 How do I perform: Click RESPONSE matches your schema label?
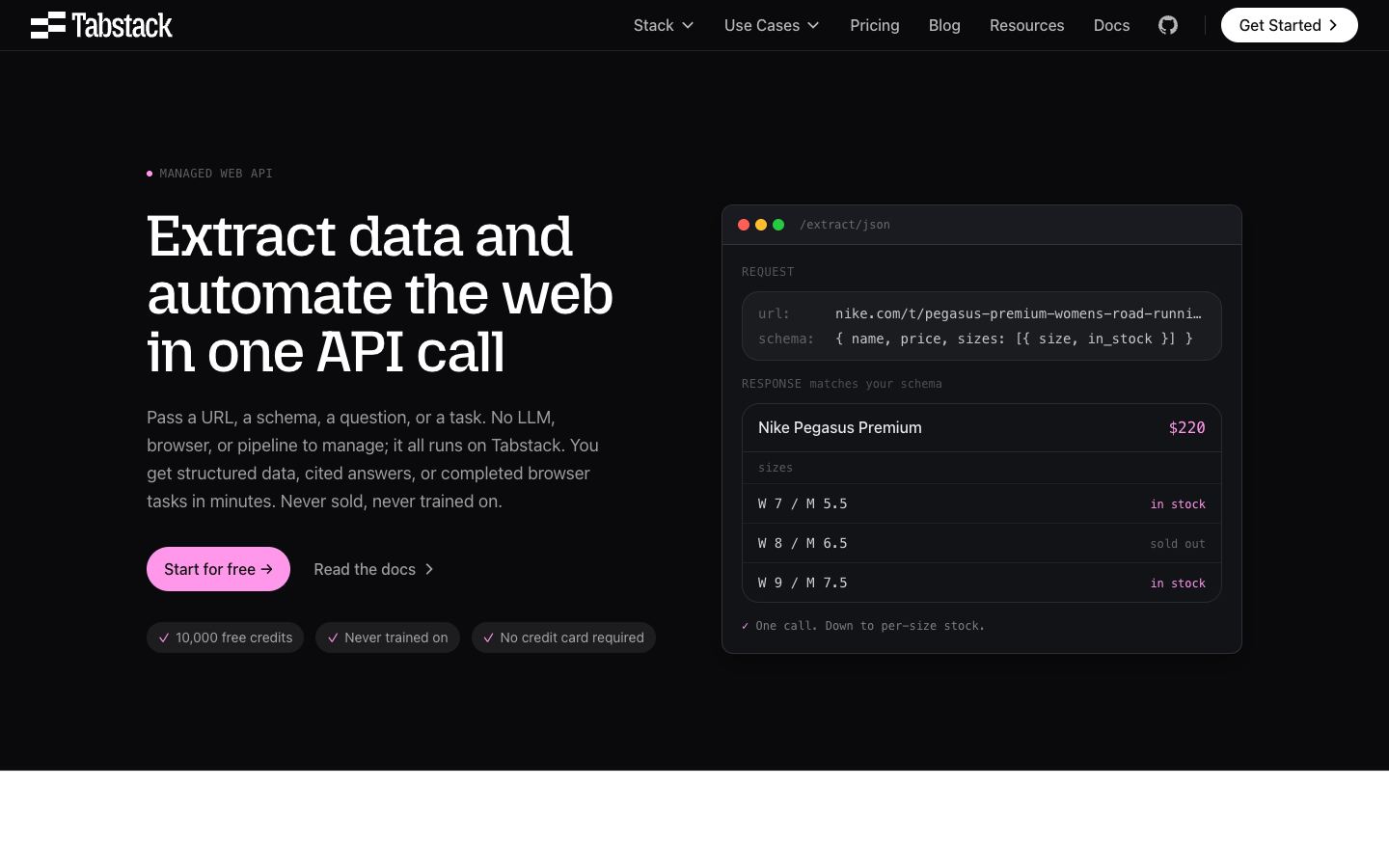842,384
